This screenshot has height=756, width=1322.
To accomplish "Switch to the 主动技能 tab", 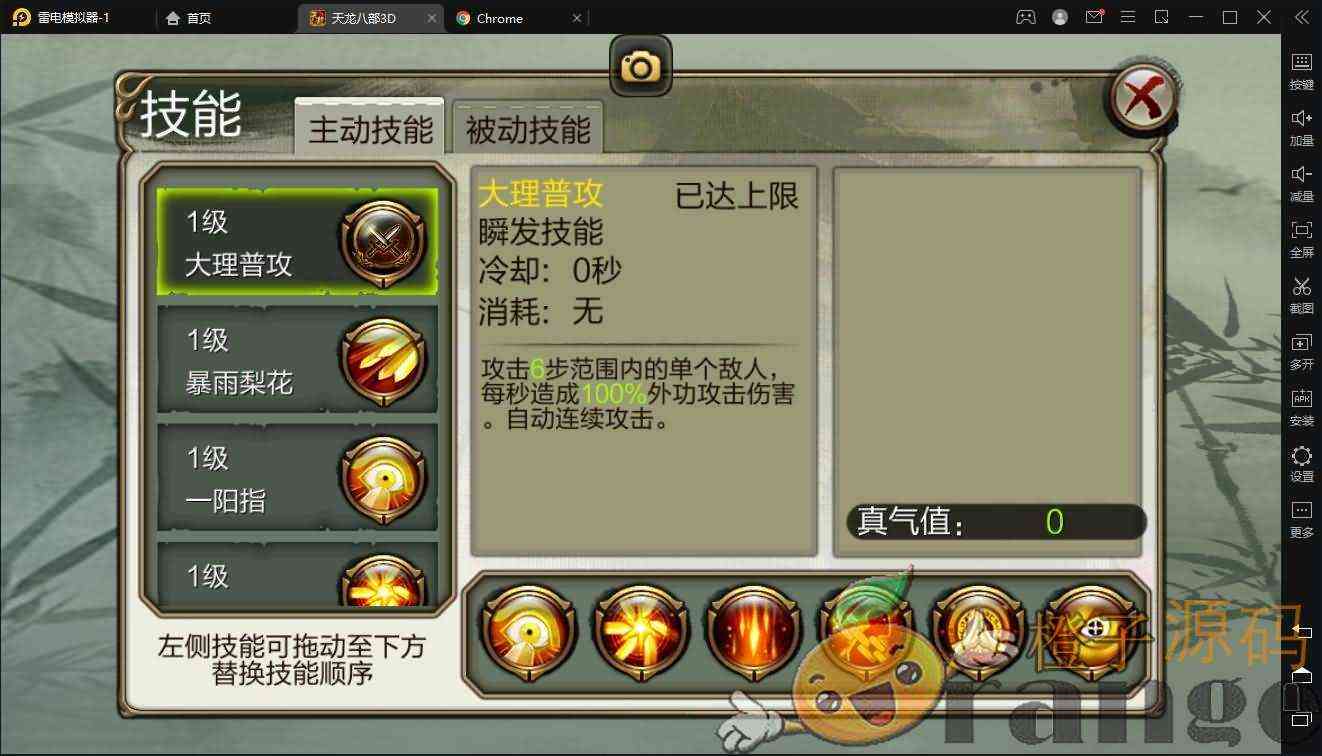I will (370, 129).
